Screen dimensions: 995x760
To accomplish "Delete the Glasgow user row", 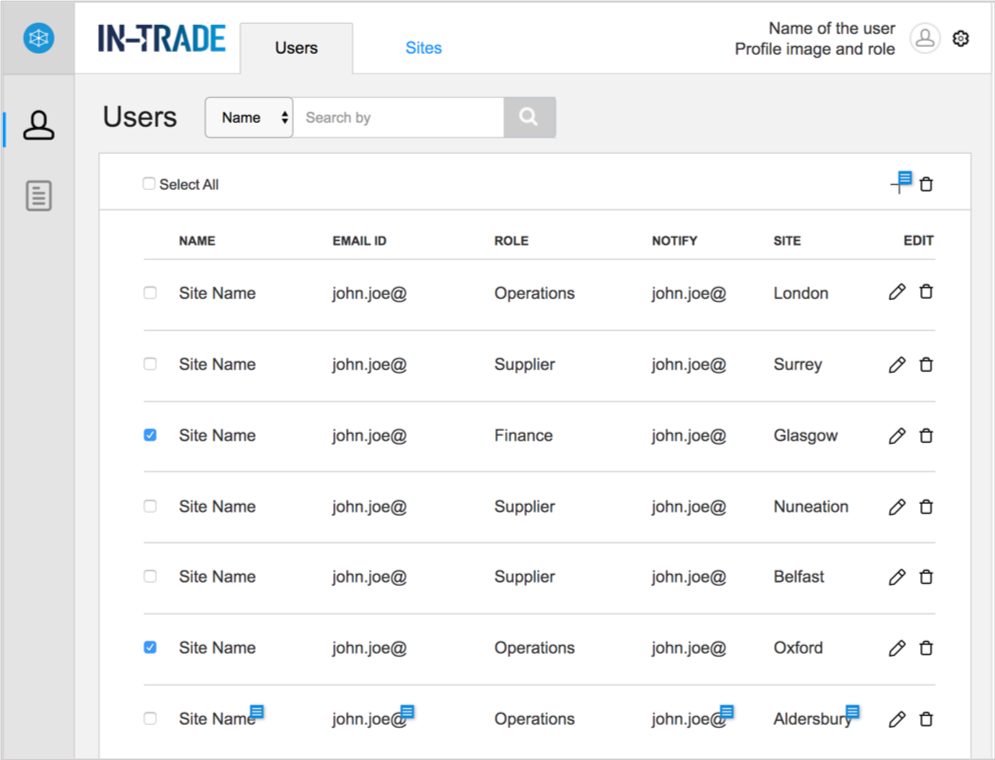I will (x=926, y=435).
